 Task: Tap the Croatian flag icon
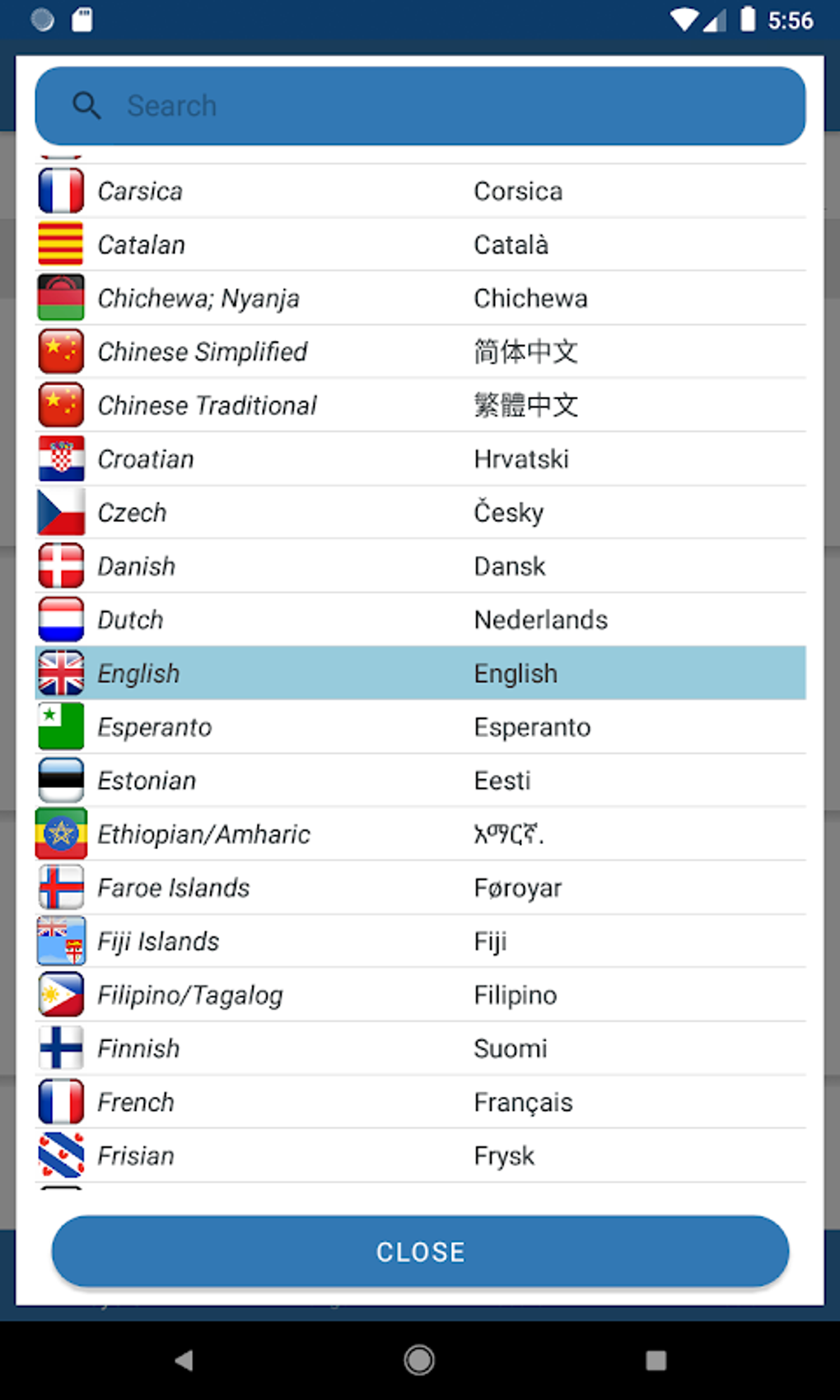pos(61,459)
